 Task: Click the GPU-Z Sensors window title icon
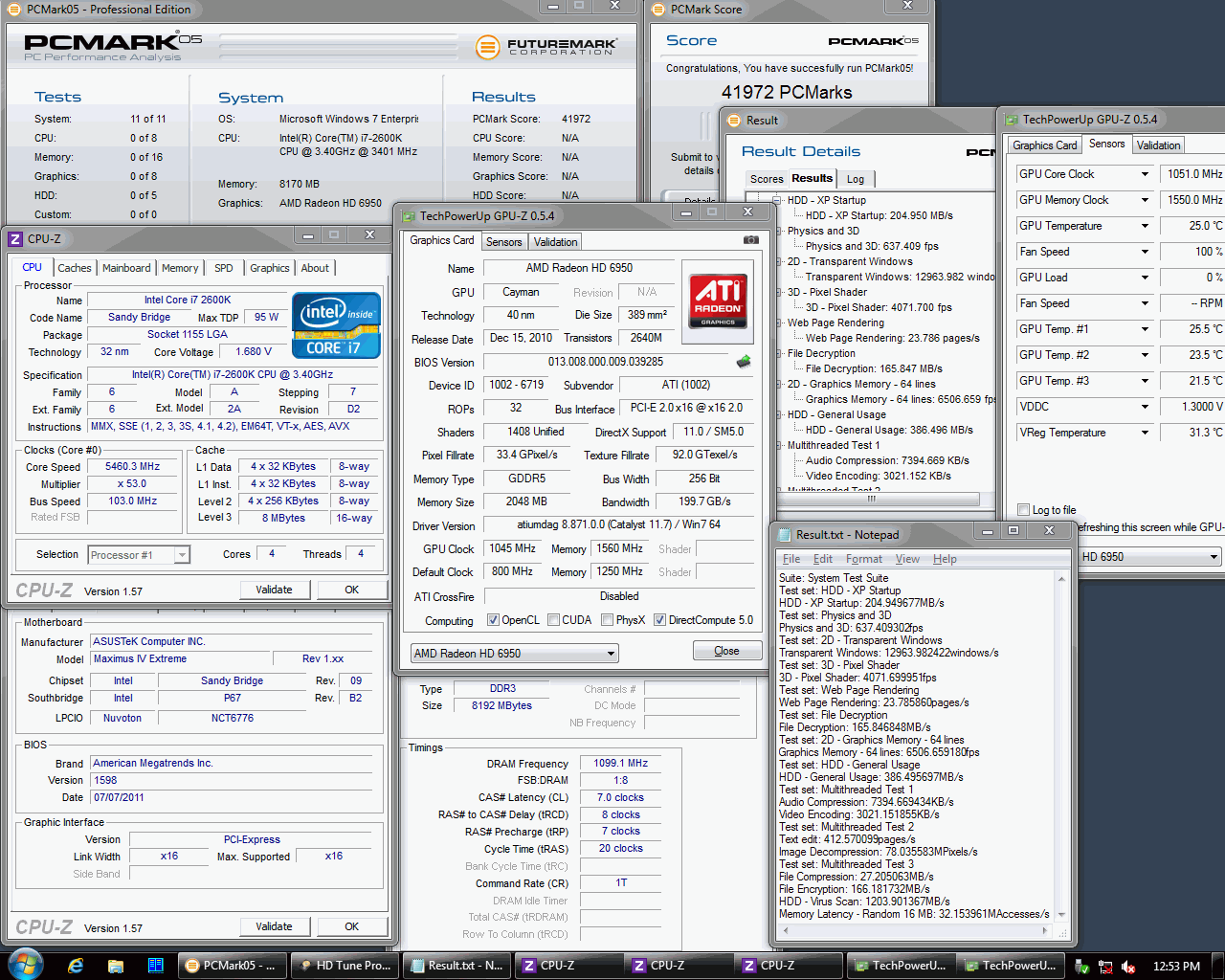point(1011,120)
